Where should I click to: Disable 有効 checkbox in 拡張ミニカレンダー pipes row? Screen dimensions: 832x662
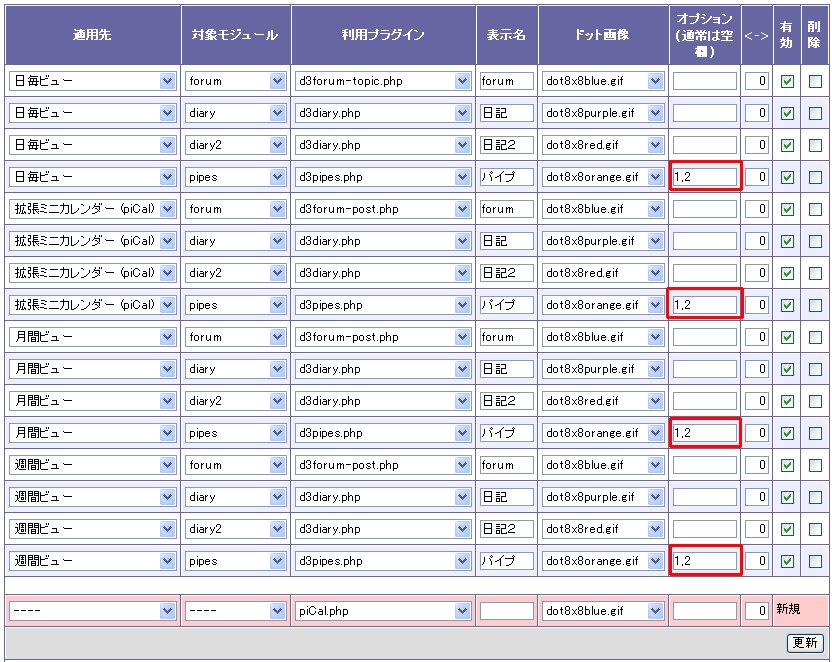pos(787,305)
